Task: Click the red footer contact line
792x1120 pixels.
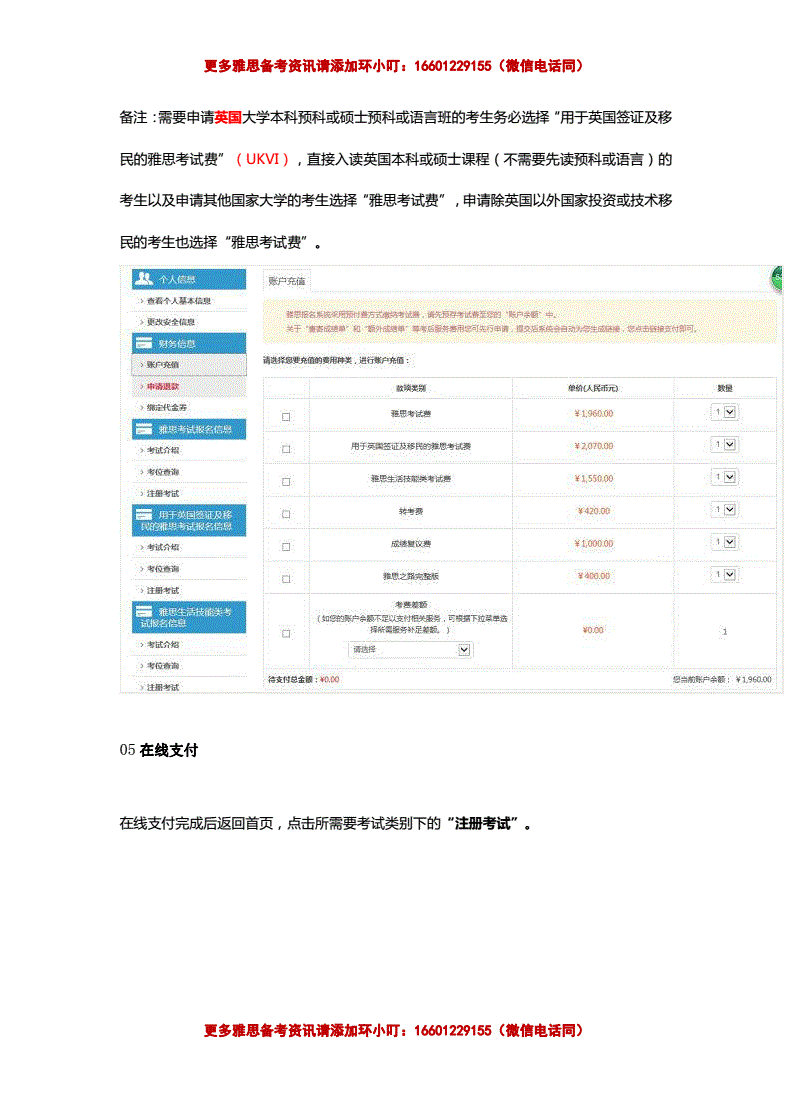Action: tap(396, 1030)
